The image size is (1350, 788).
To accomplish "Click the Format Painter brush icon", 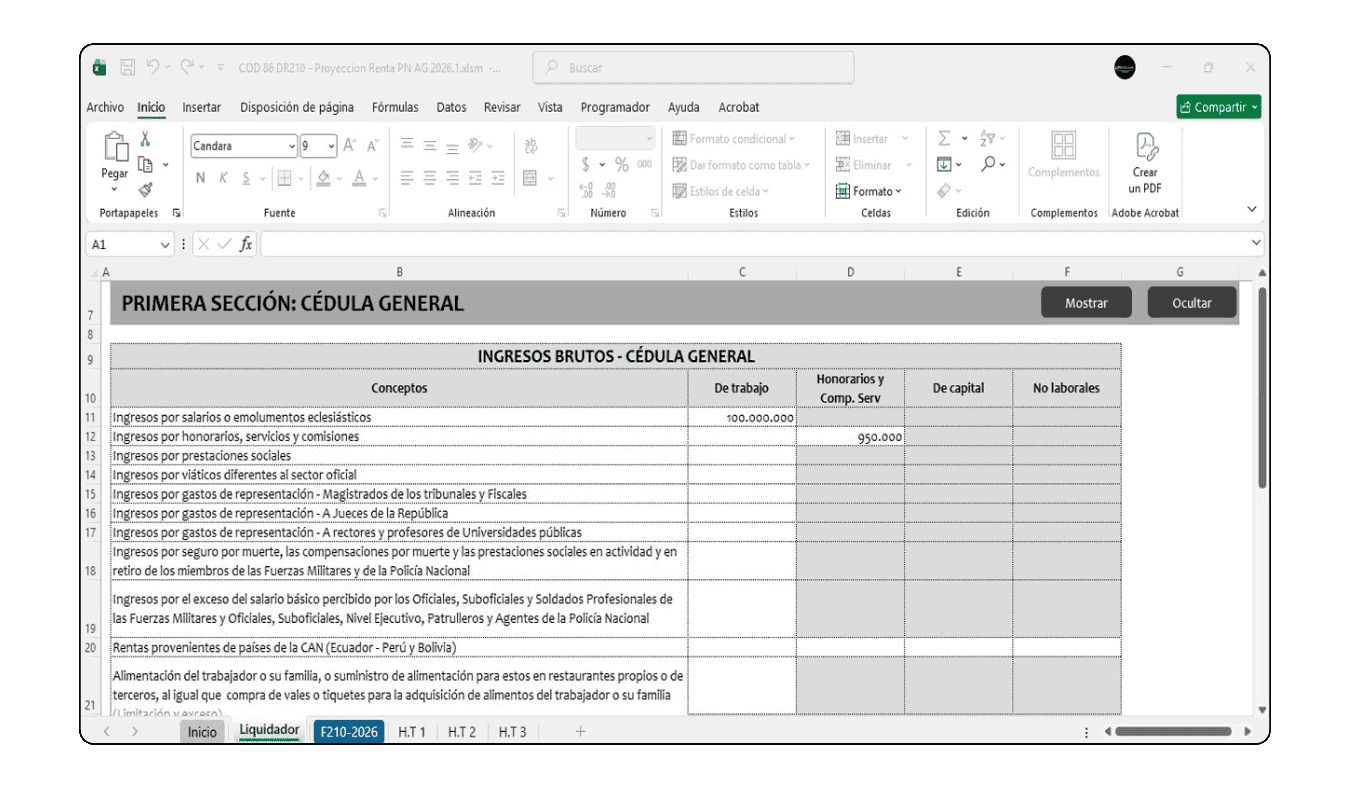I will (x=145, y=189).
